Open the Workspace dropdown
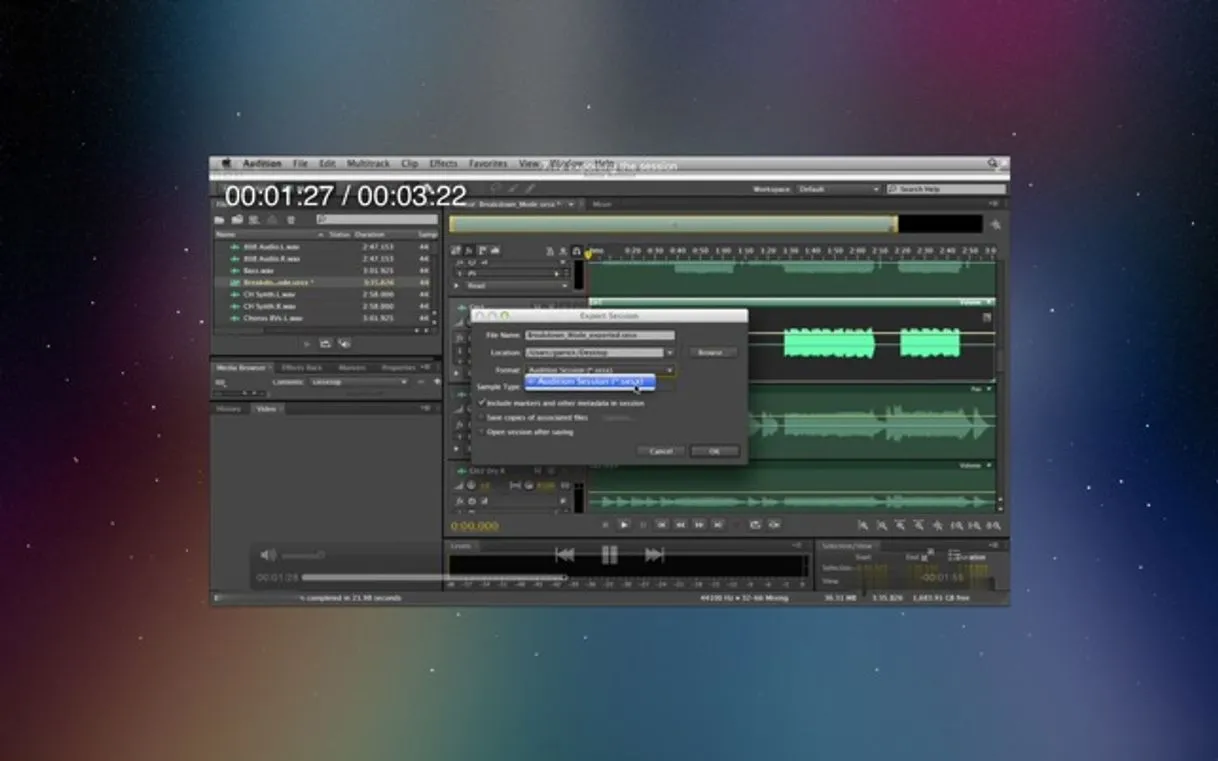 pyautogui.click(x=838, y=189)
